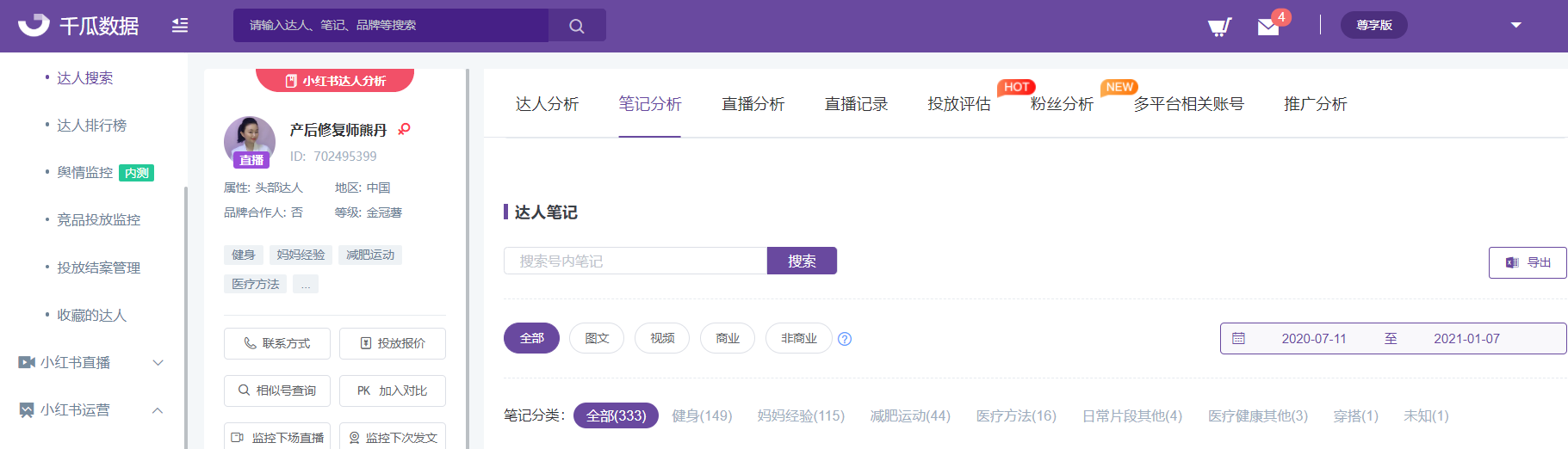Filter notes by 健身(149) category
The height and width of the screenshot is (449, 1568).
coord(702,416)
